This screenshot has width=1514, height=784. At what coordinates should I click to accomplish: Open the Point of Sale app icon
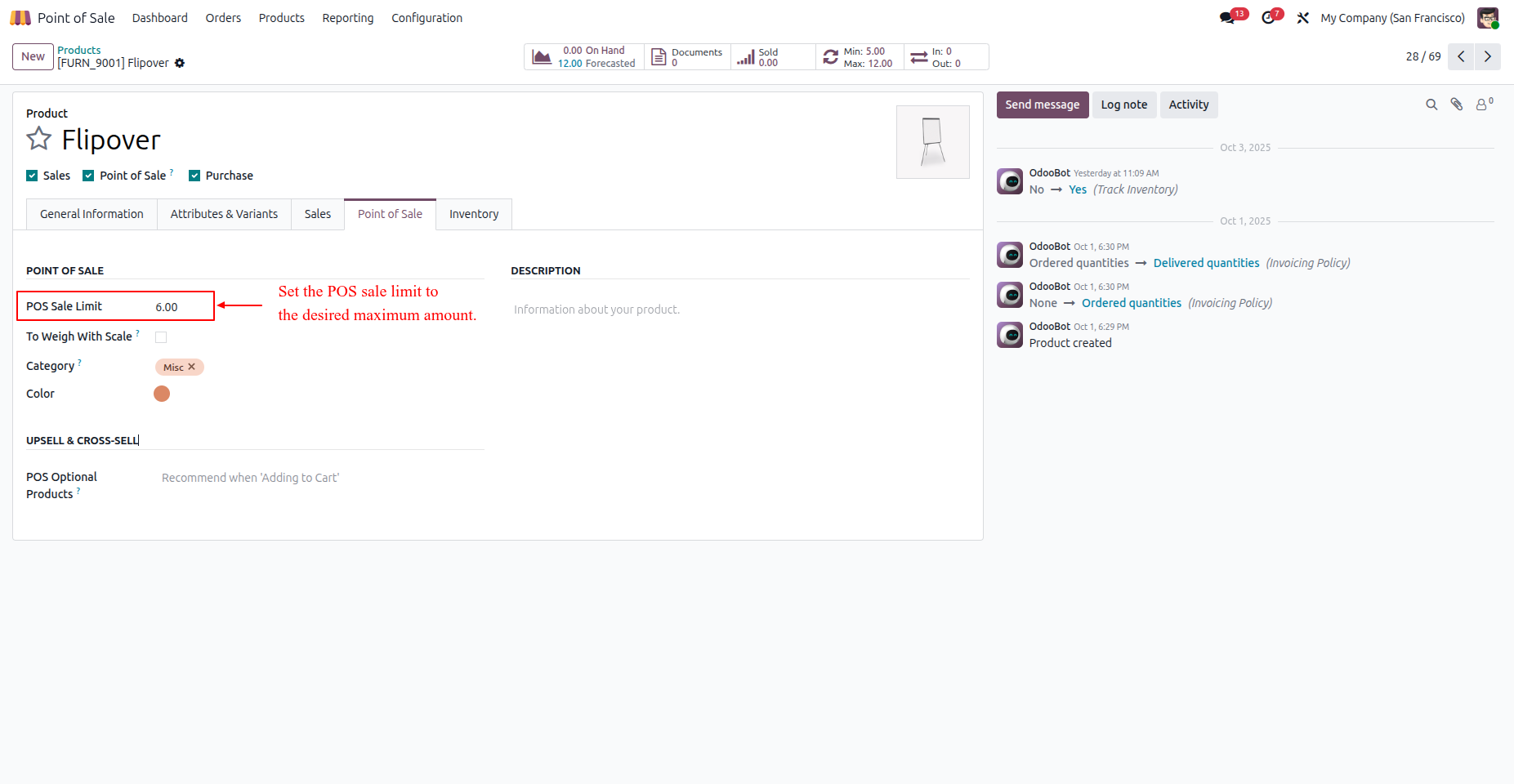pyautogui.click(x=20, y=18)
